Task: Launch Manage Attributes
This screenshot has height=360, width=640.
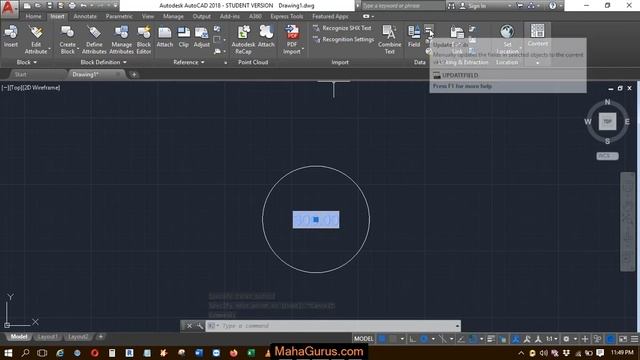Action: pyautogui.click(x=121, y=39)
